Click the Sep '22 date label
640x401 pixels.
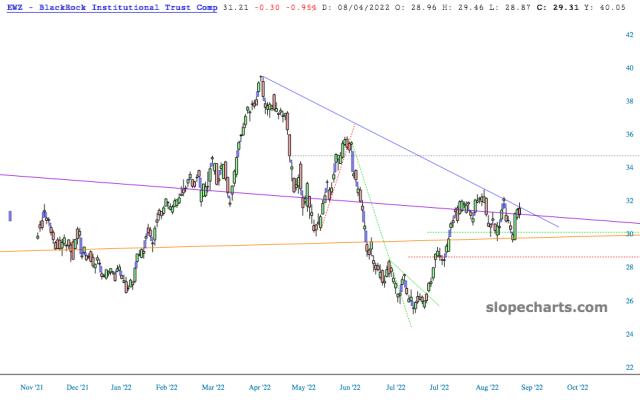[532, 387]
